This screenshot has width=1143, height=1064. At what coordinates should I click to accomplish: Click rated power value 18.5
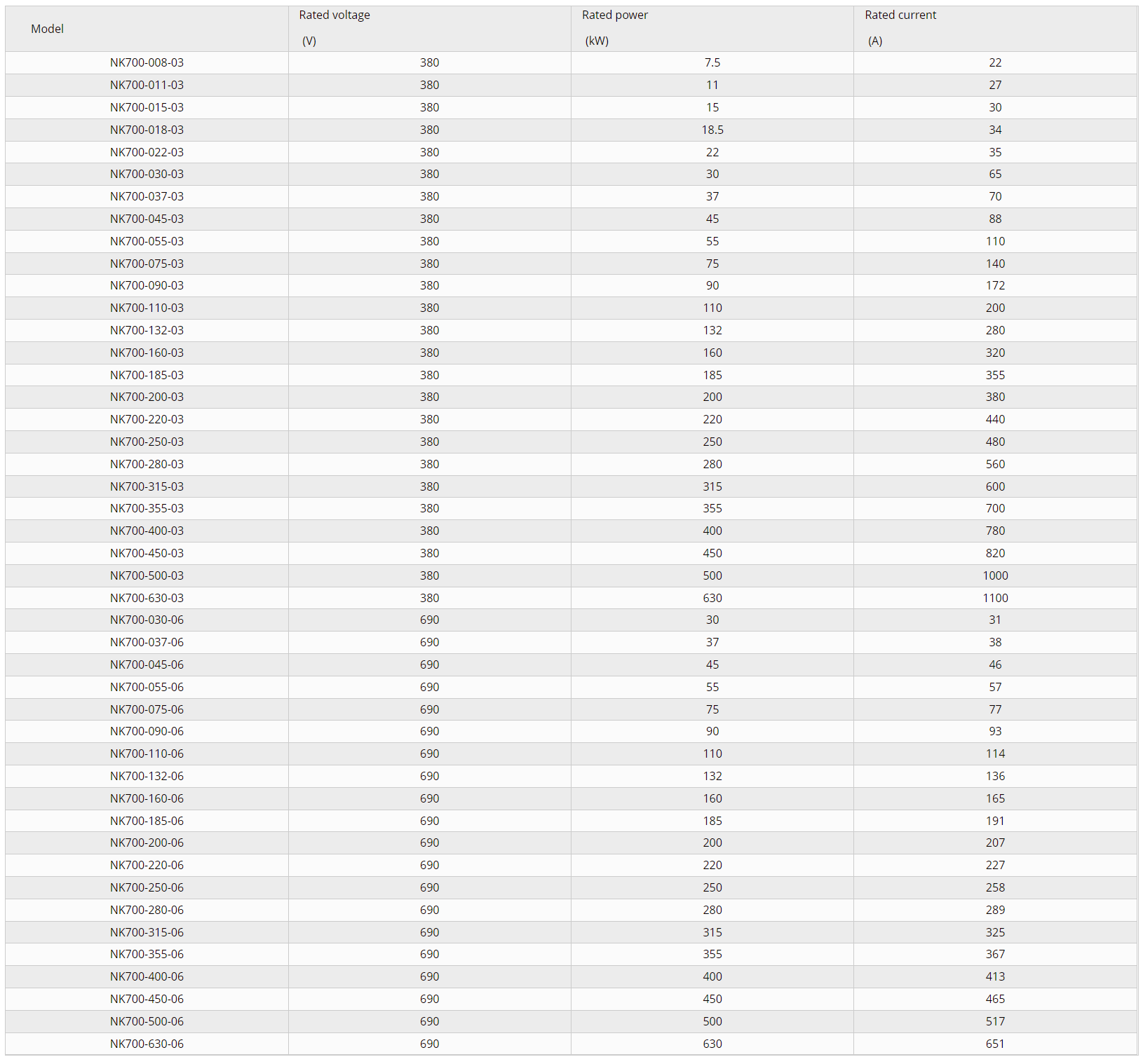point(712,130)
